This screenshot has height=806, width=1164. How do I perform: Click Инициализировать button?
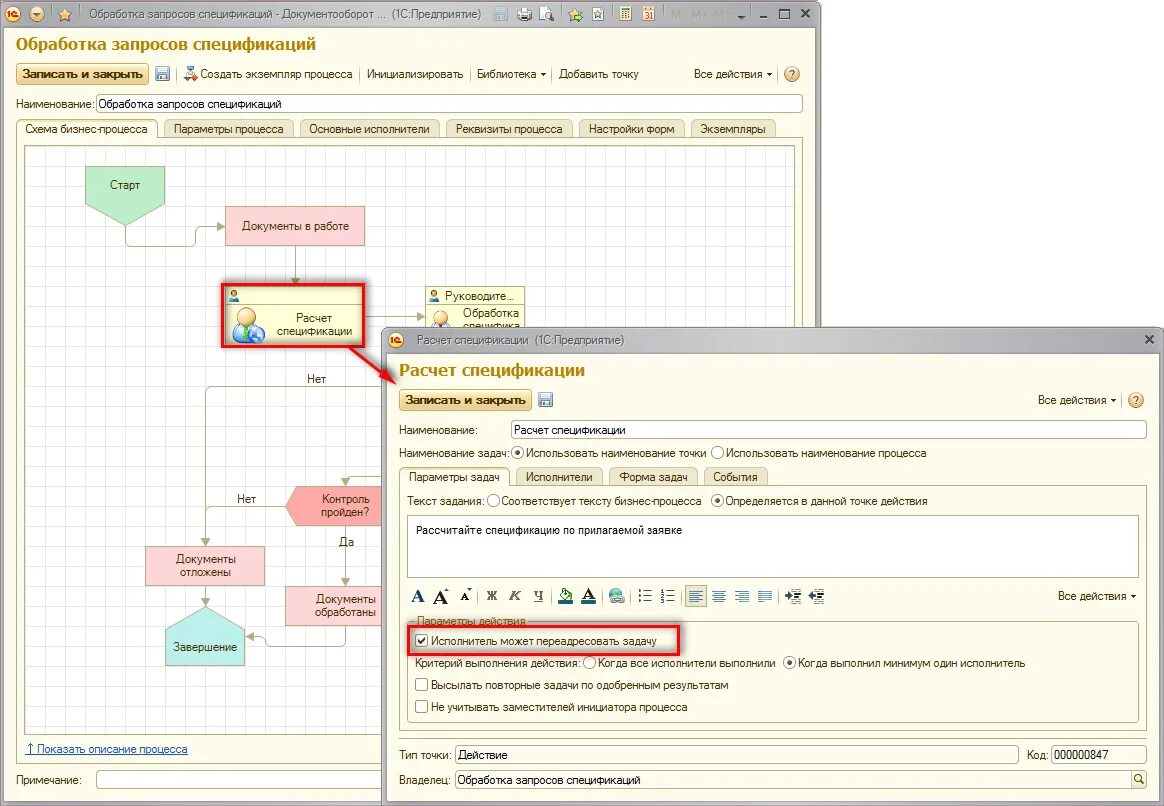pos(415,74)
